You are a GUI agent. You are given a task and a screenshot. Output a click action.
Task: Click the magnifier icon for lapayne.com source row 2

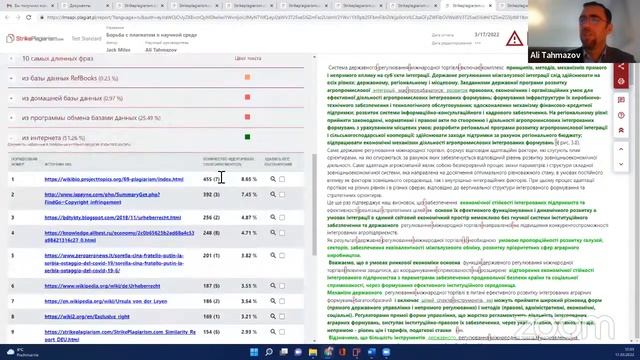pyautogui.click(x=273, y=195)
